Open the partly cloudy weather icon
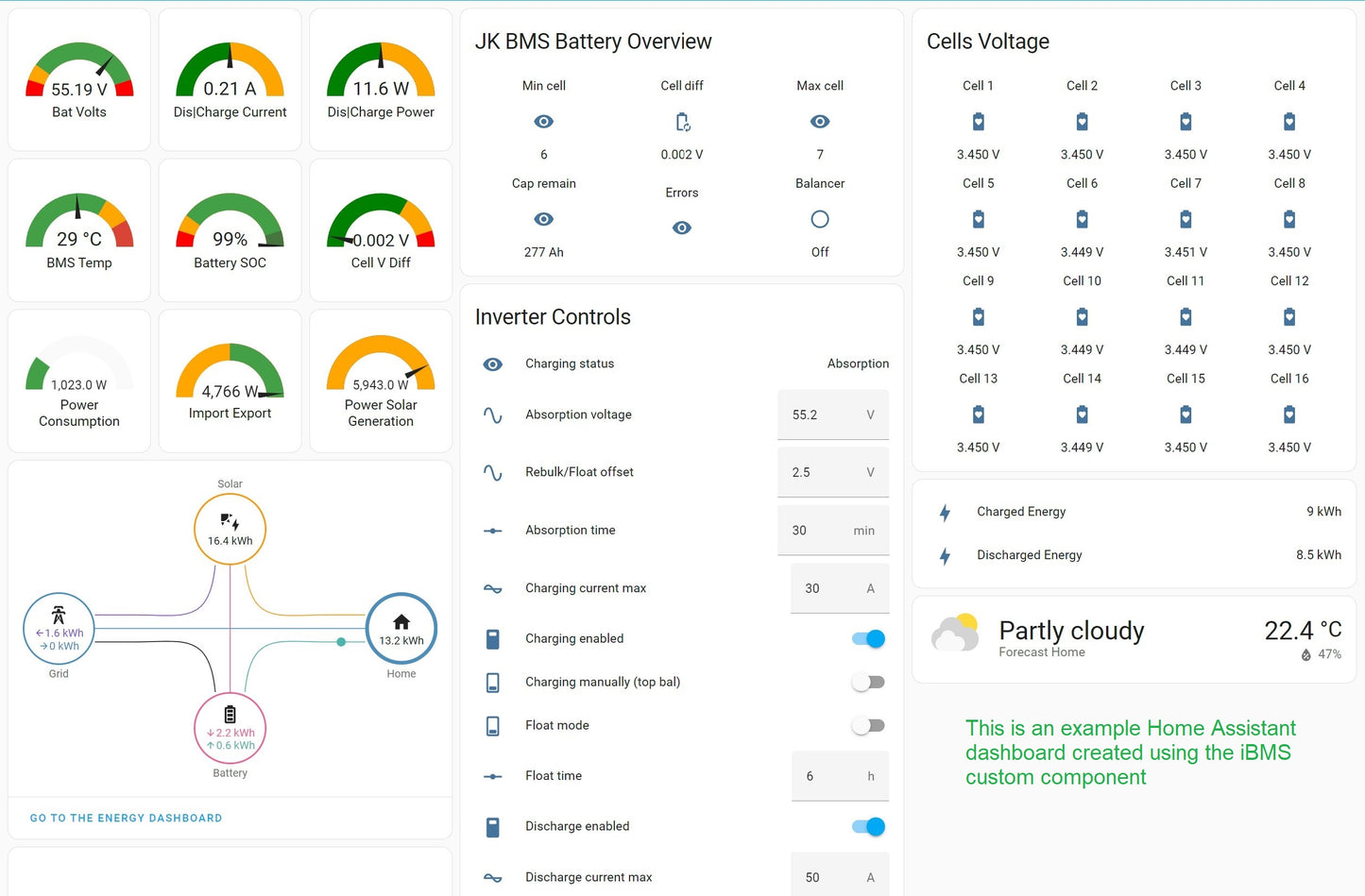The image size is (1365, 896). (954, 634)
